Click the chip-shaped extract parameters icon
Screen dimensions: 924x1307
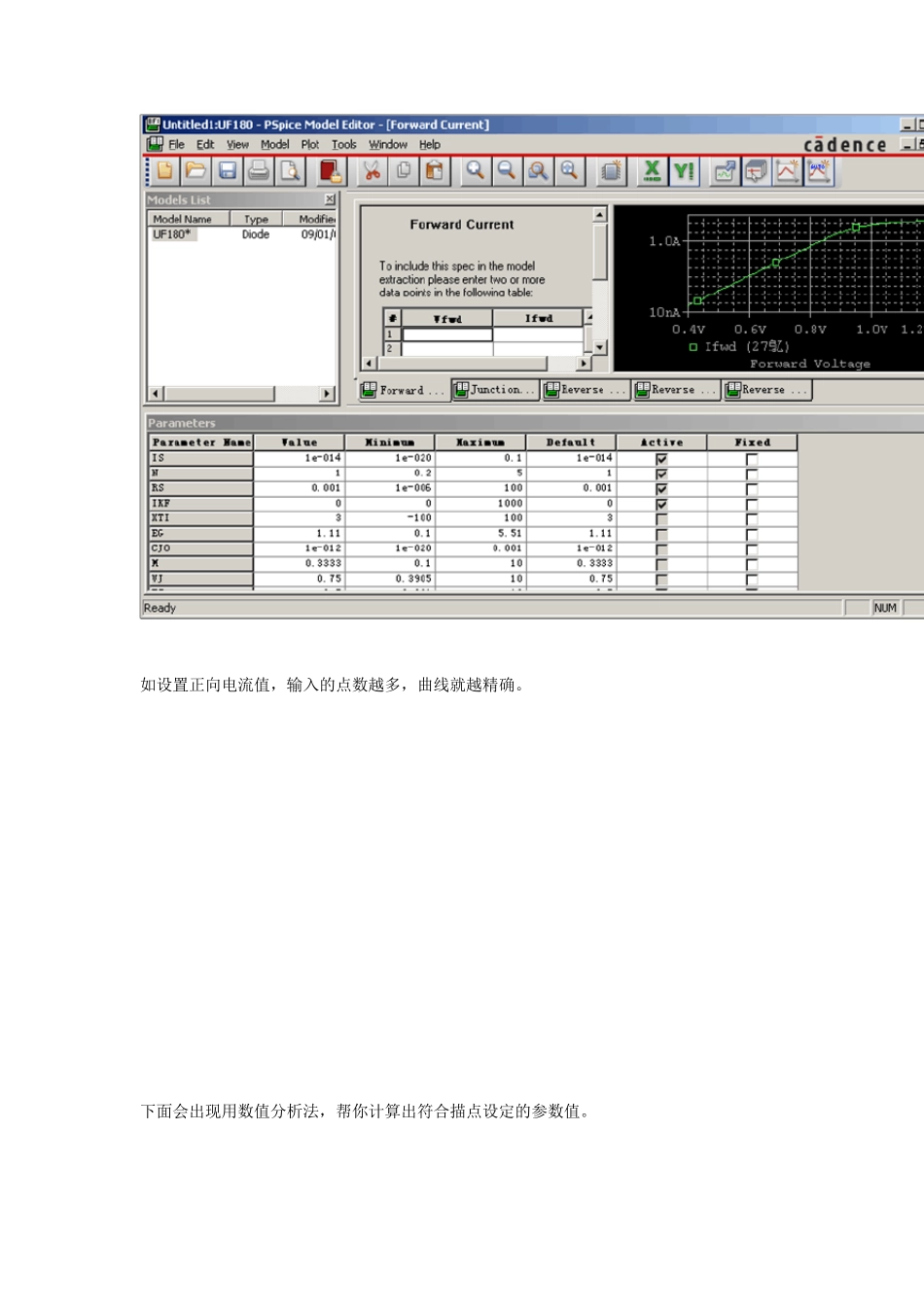click(611, 171)
